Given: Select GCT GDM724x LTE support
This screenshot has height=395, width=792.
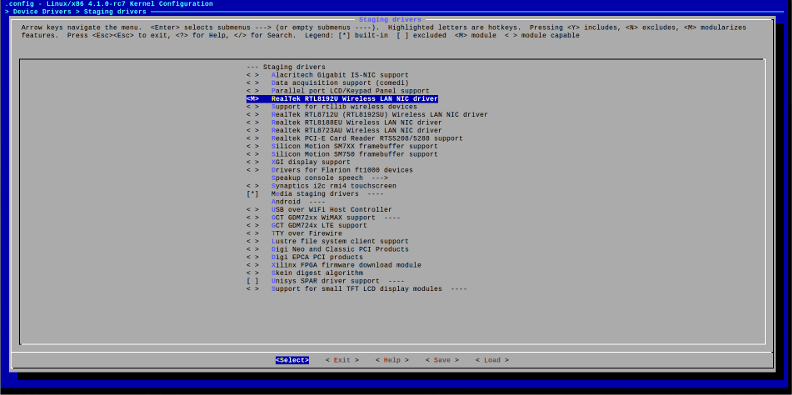Looking at the screenshot, I should [307, 225].
